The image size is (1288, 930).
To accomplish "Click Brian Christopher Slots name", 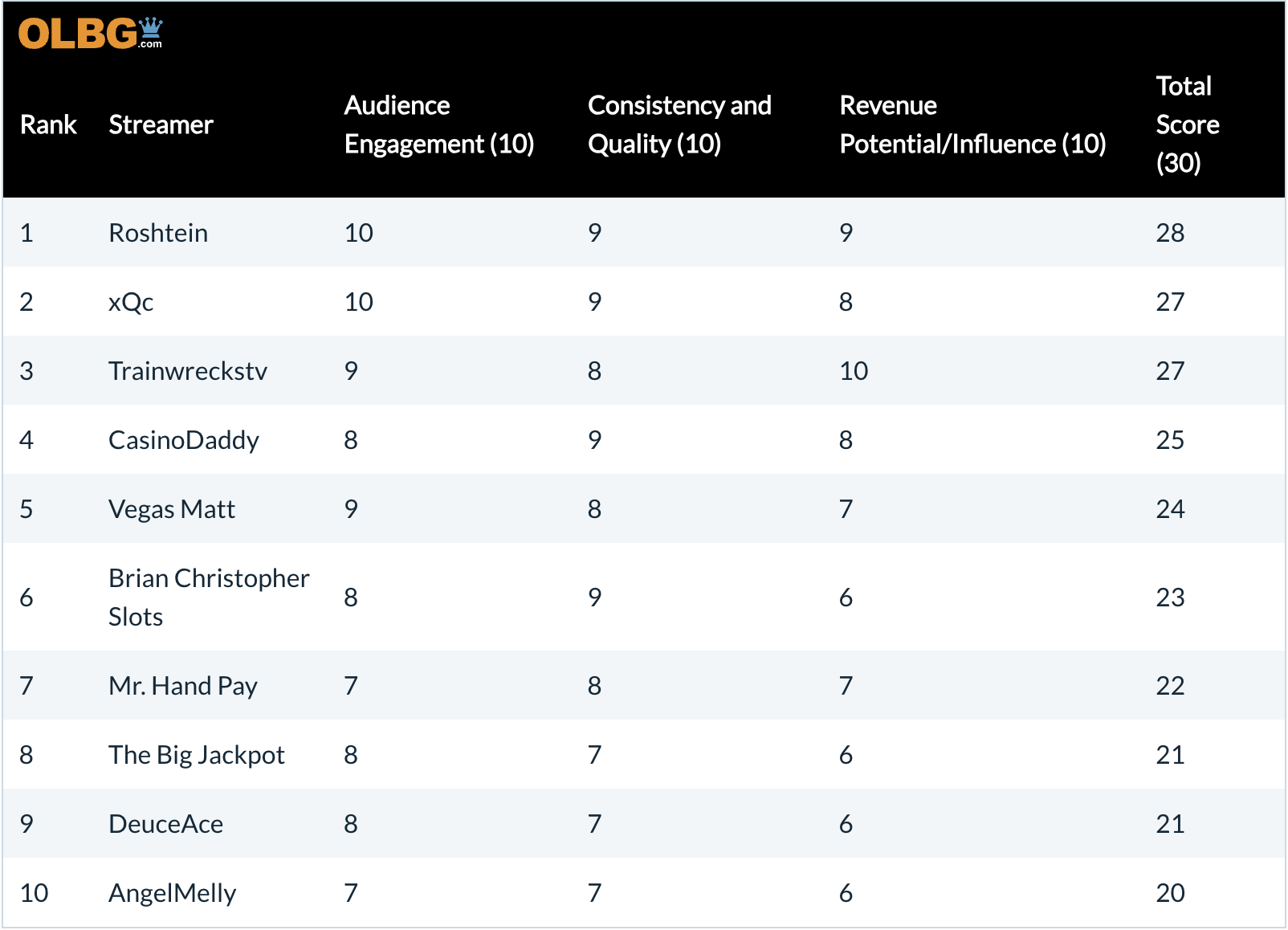I will click(x=209, y=597).
